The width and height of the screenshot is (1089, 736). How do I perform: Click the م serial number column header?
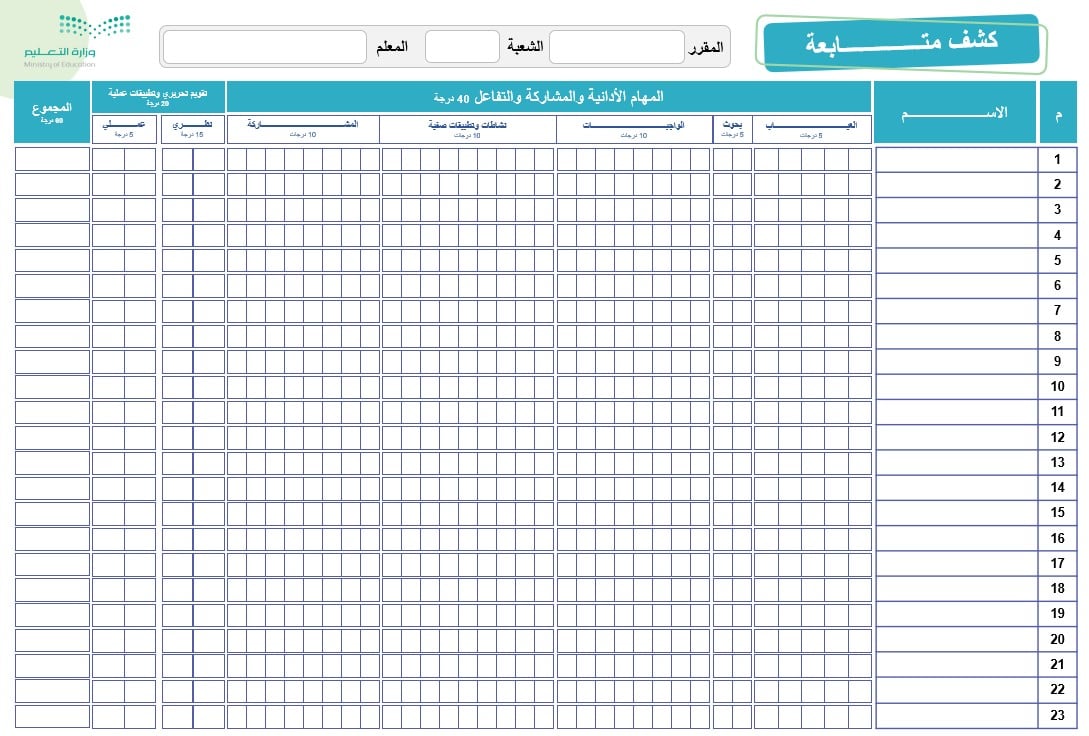coord(1058,113)
